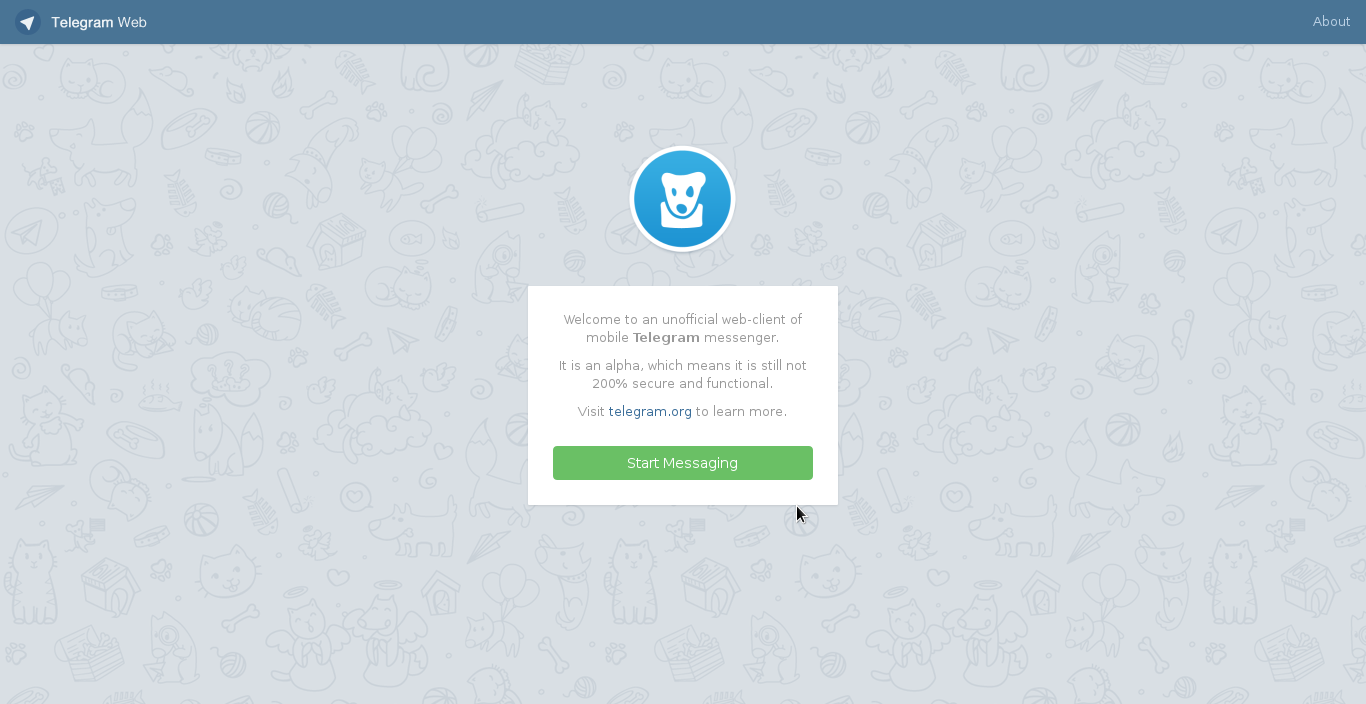Click 'to learn more' text after link
The image size is (1366, 704).
(x=741, y=412)
